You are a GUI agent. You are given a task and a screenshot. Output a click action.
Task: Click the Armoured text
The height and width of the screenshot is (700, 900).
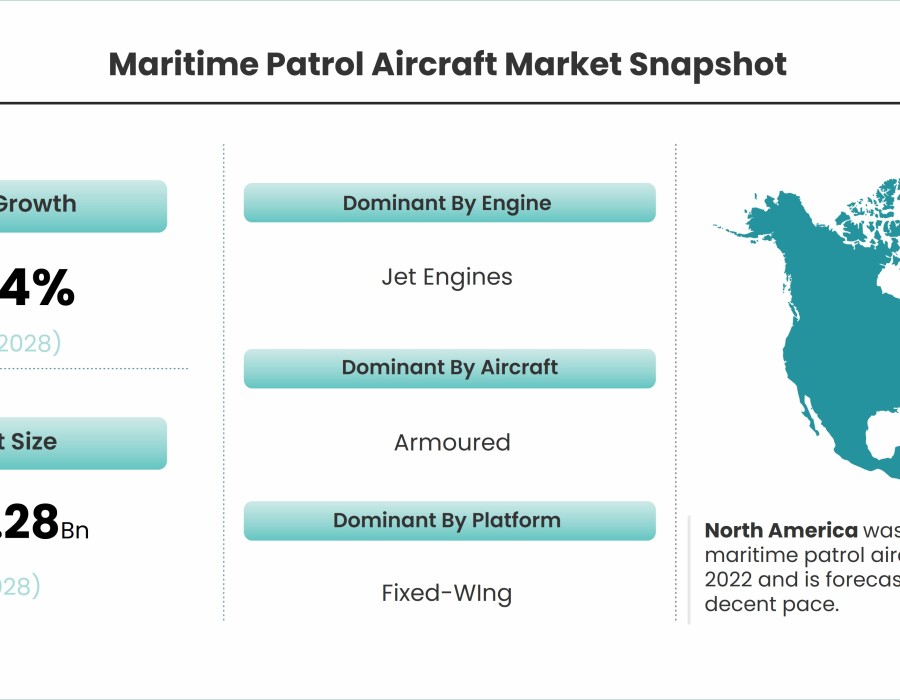[x=452, y=442]
